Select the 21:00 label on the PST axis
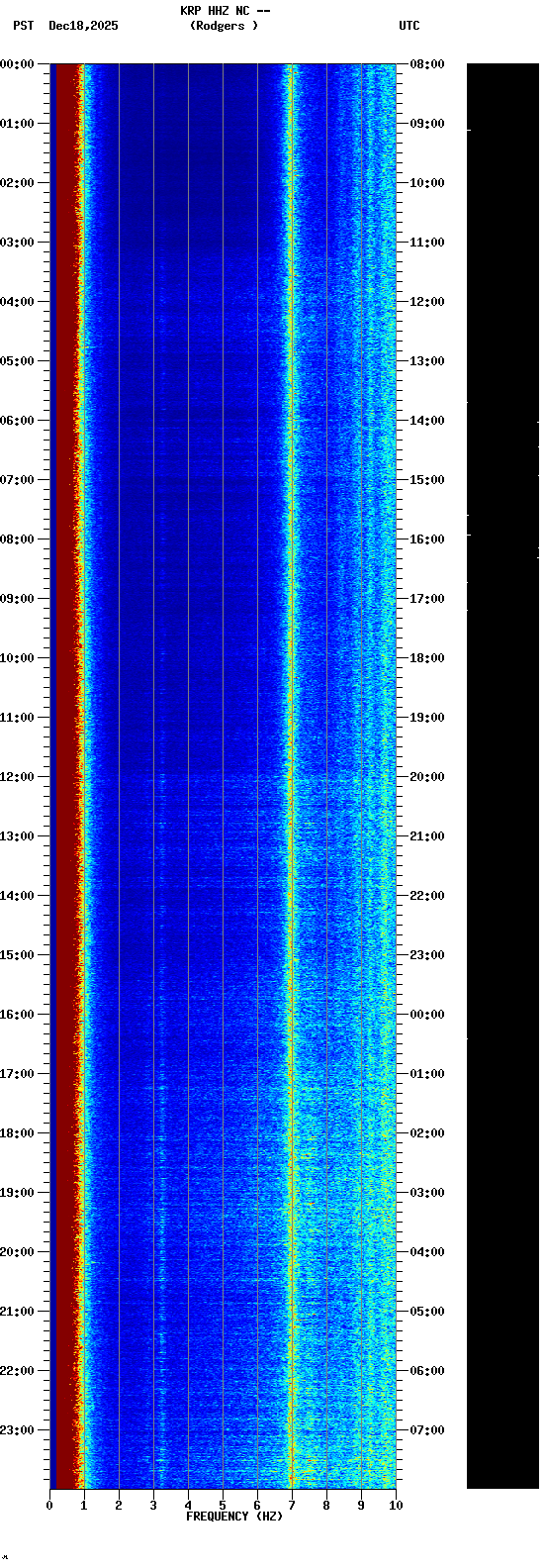Viewport: 546px width, 1568px height. coord(17,1312)
